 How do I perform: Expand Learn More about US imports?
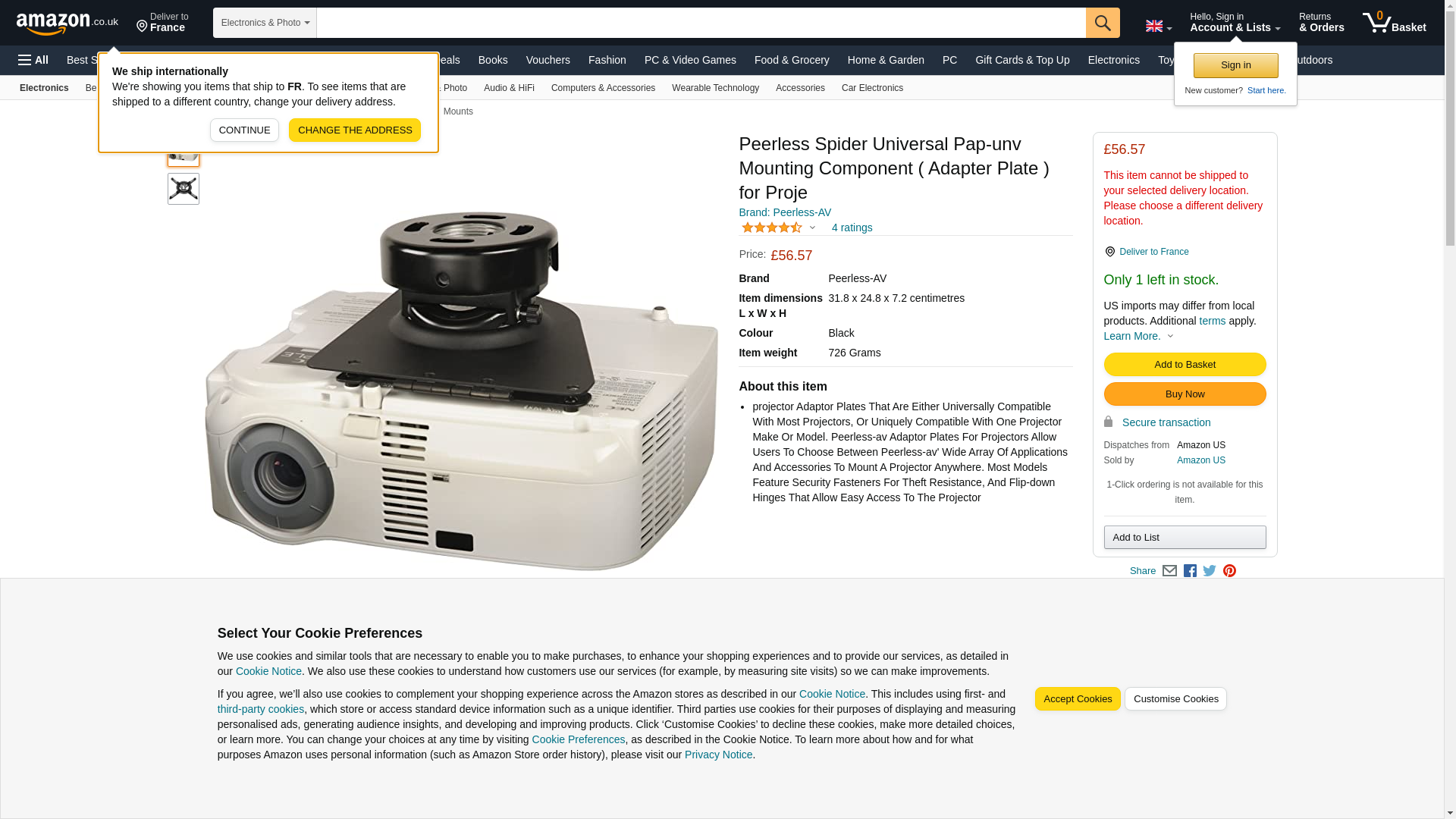pyautogui.click(x=1138, y=336)
